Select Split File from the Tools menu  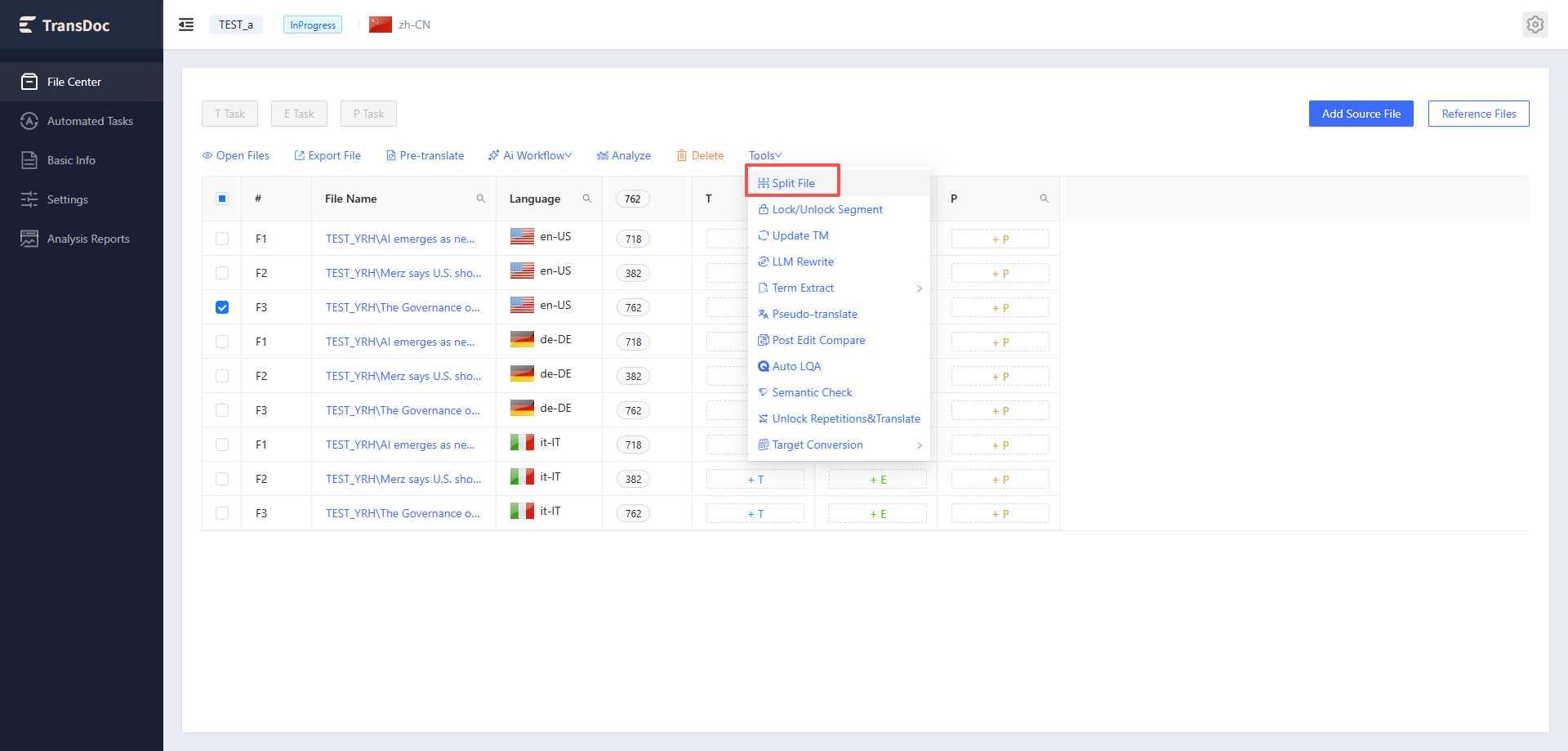839,183
